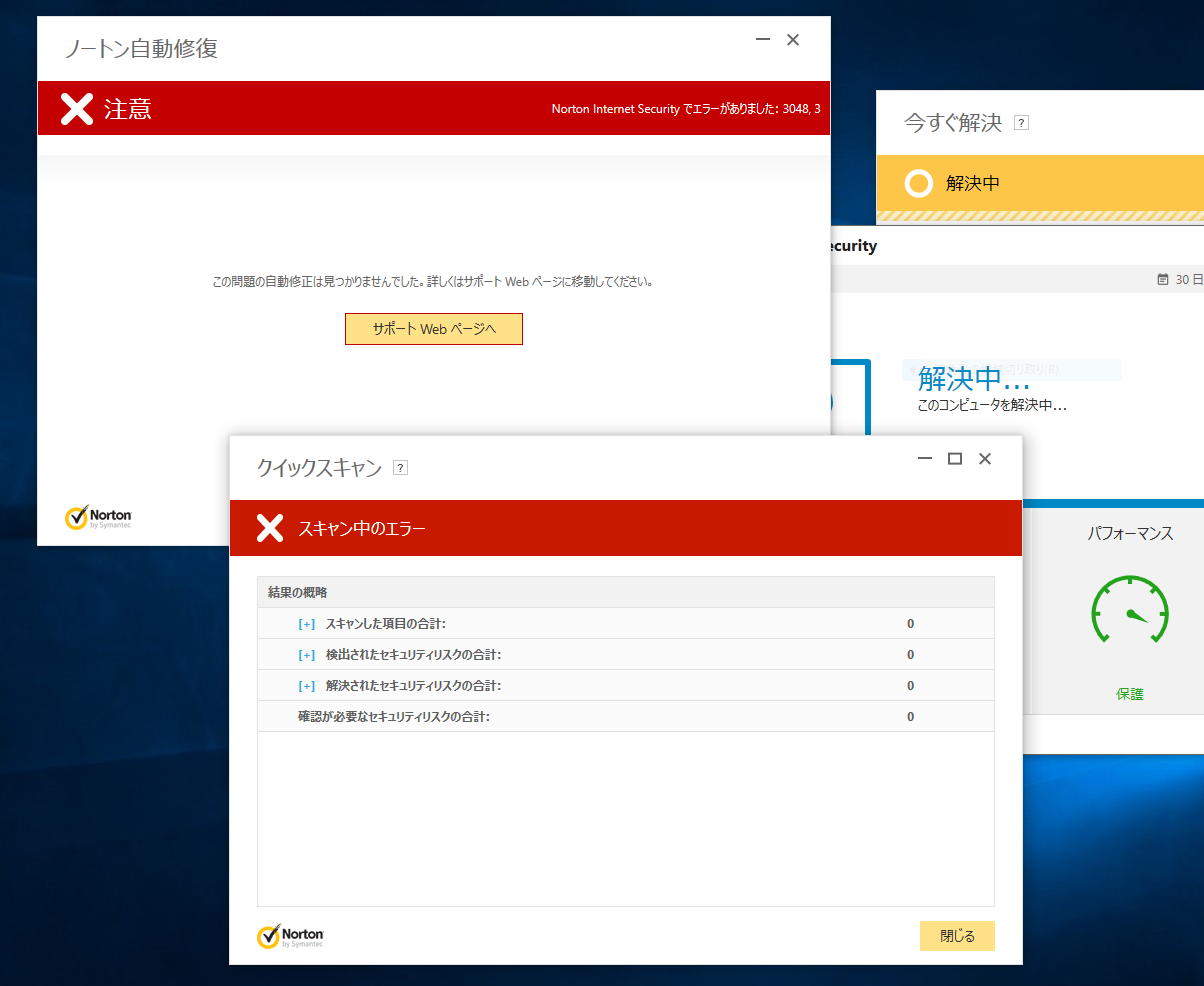The image size is (1204, 986).
Task: Select the 結果の概略 header row
Action: 626,592
